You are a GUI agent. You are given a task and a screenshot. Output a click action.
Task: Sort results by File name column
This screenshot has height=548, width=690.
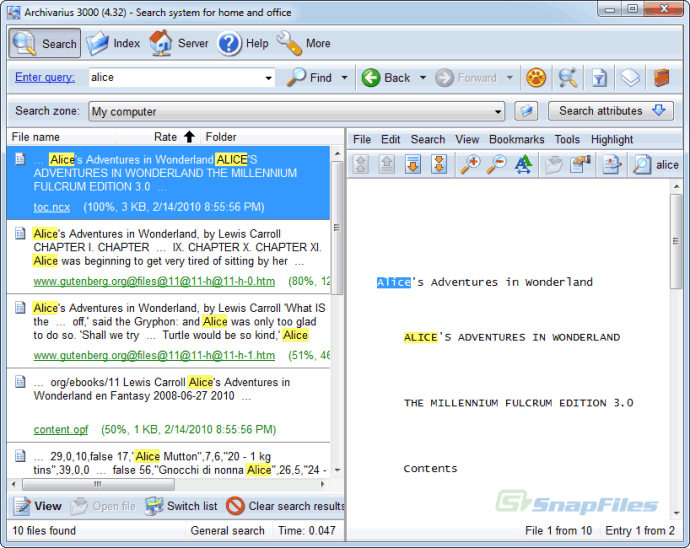[62, 137]
